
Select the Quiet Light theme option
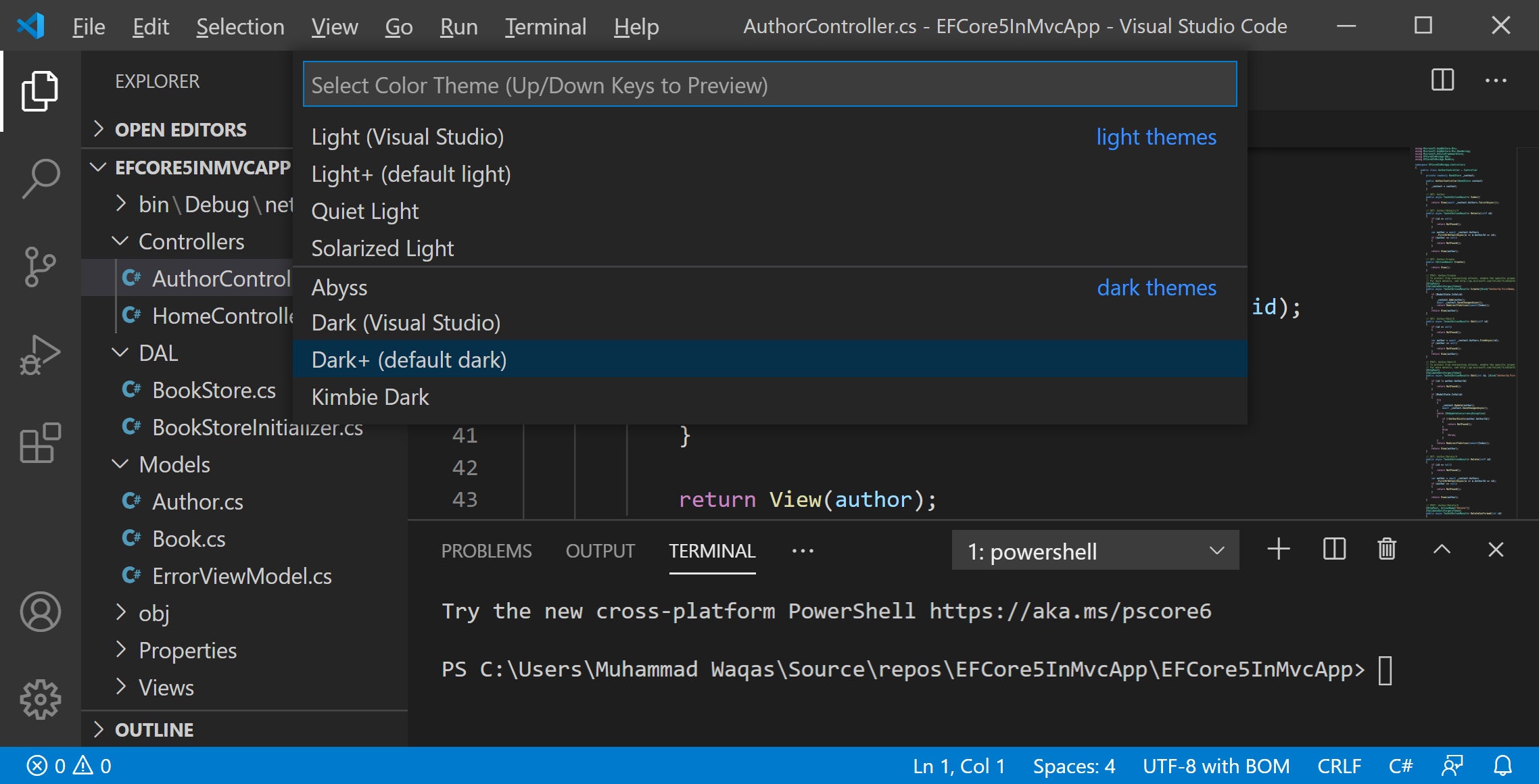pyautogui.click(x=365, y=210)
